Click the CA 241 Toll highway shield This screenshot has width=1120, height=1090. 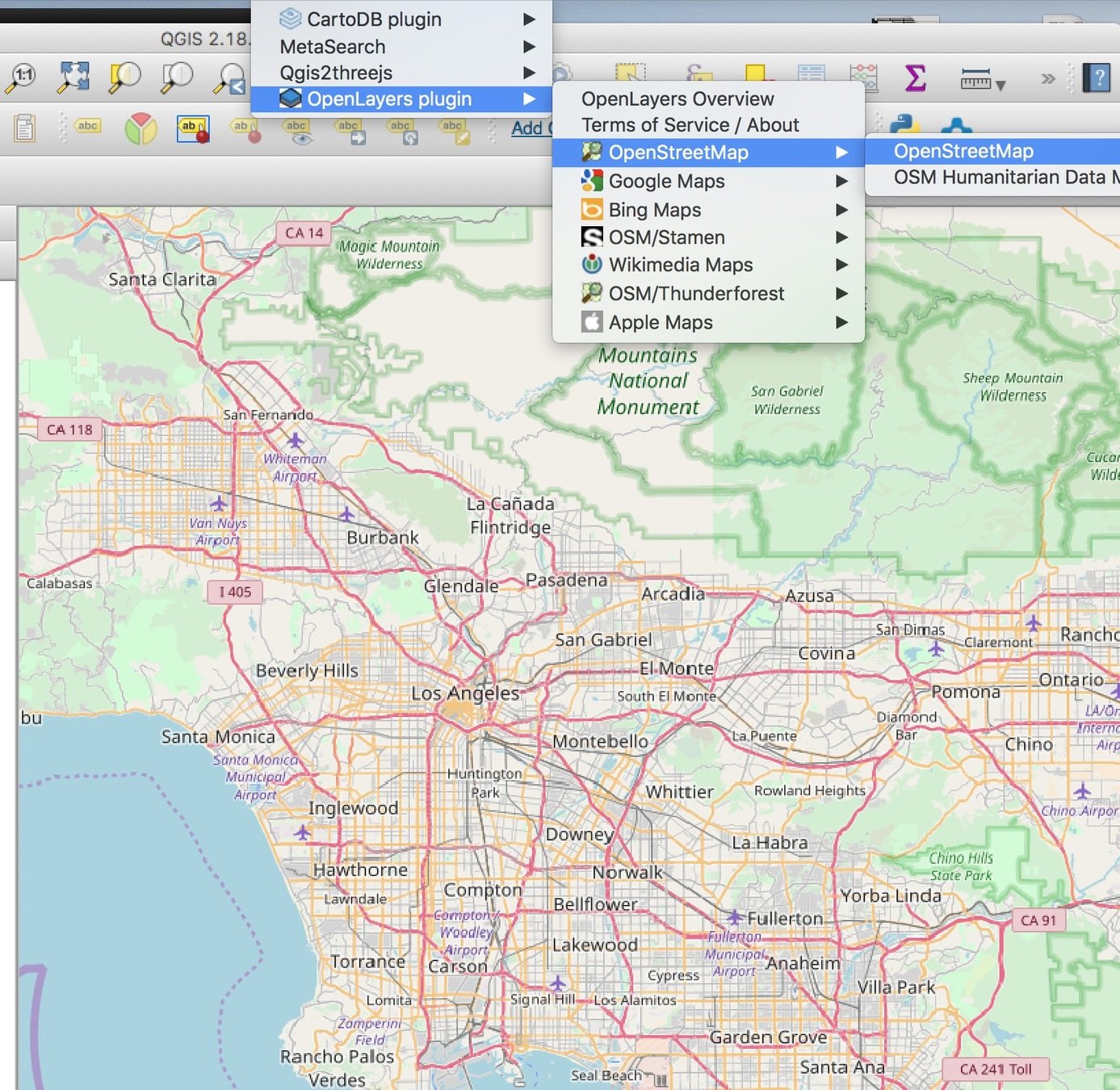(996, 1069)
